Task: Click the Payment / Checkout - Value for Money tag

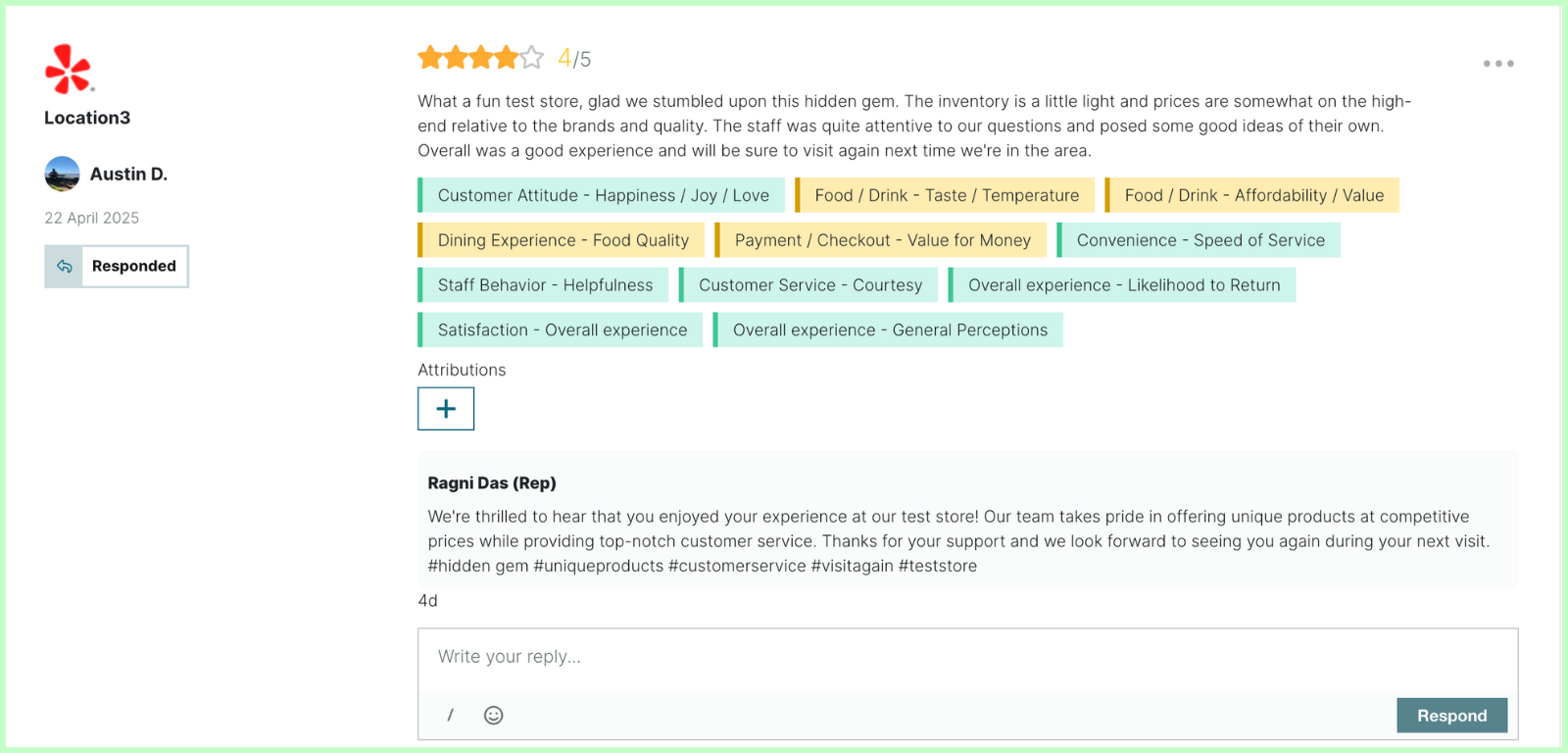Action: pos(882,240)
